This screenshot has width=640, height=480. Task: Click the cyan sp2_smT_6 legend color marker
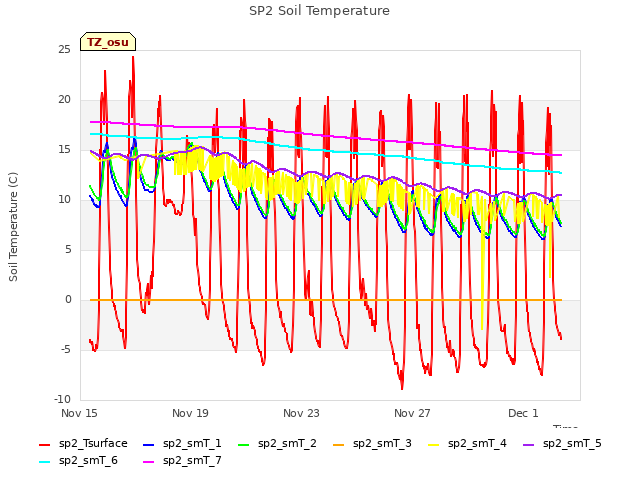(x=44, y=462)
